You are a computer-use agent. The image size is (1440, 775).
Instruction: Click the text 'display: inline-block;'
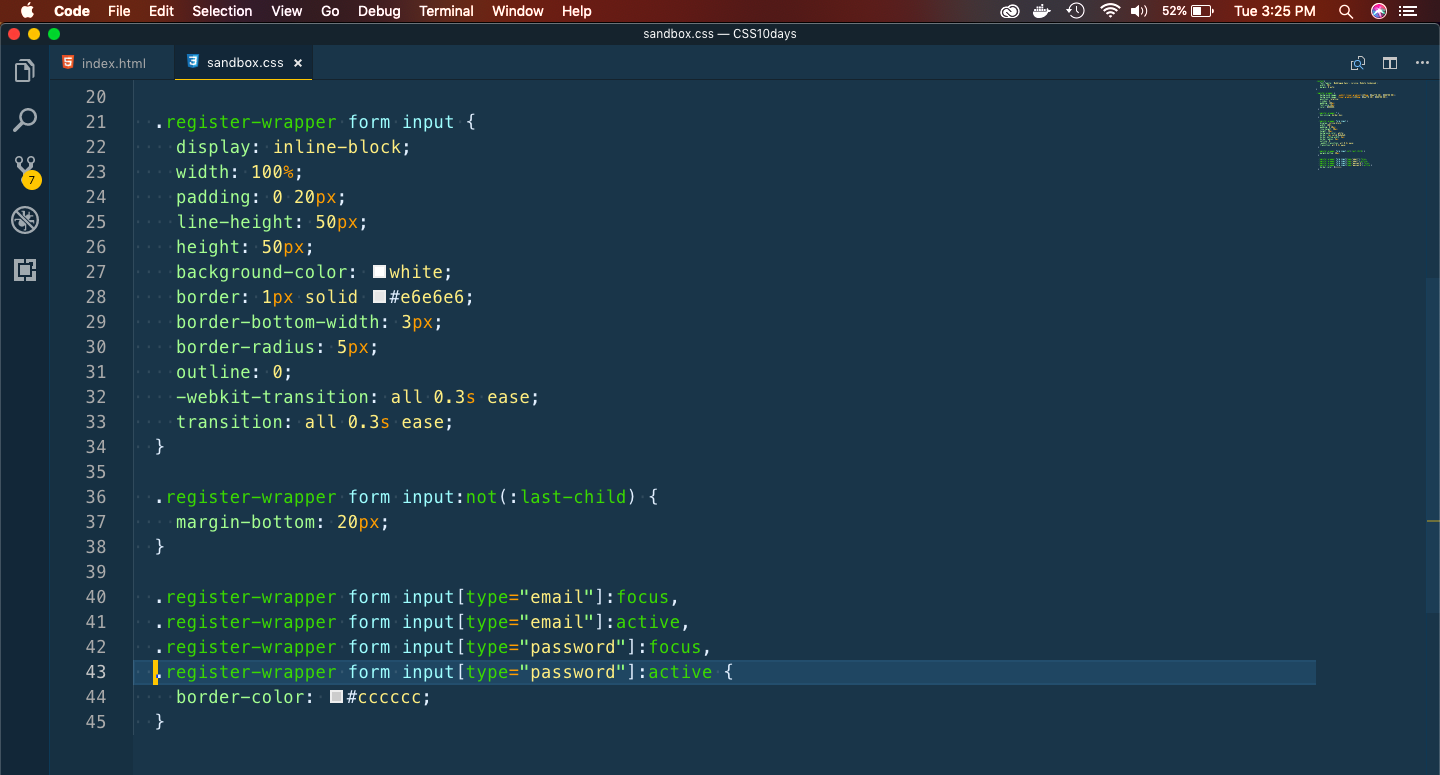click(x=293, y=147)
